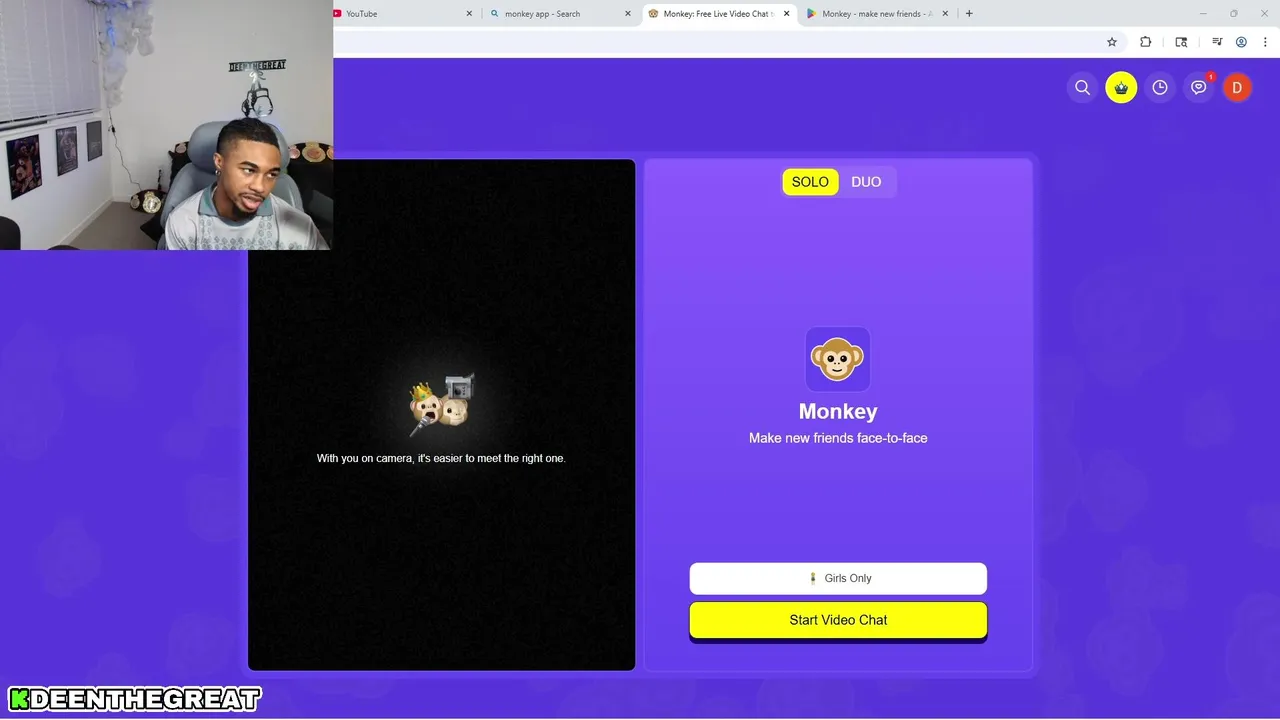Open the search icon in Monkey header
The image size is (1280, 720).
coord(1082,88)
